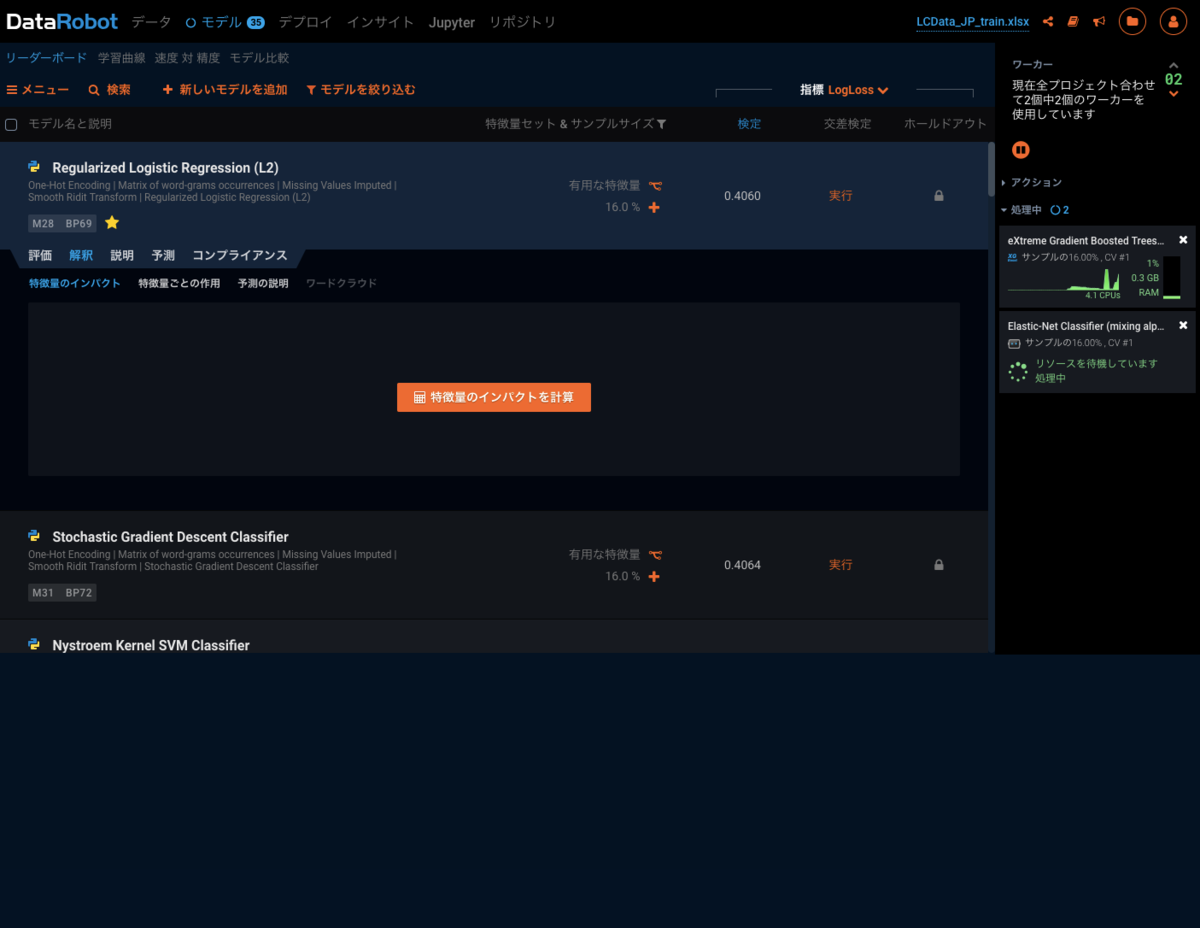
Task: Open the LogLoss metric dropdown
Action: click(858, 90)
